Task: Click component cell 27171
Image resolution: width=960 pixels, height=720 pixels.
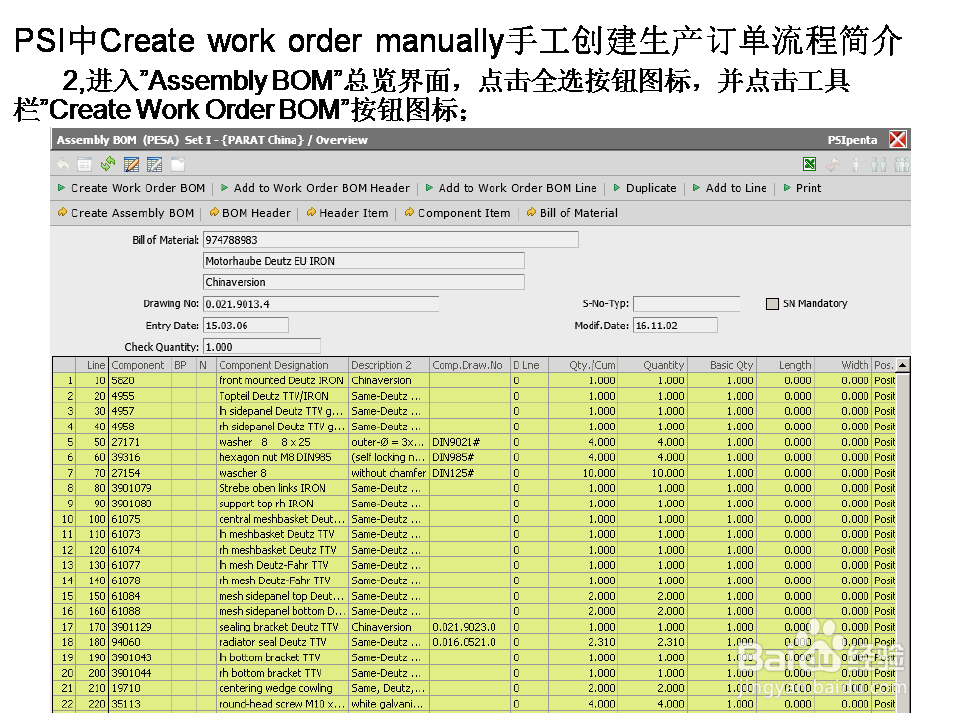Action: pos(140,442)
